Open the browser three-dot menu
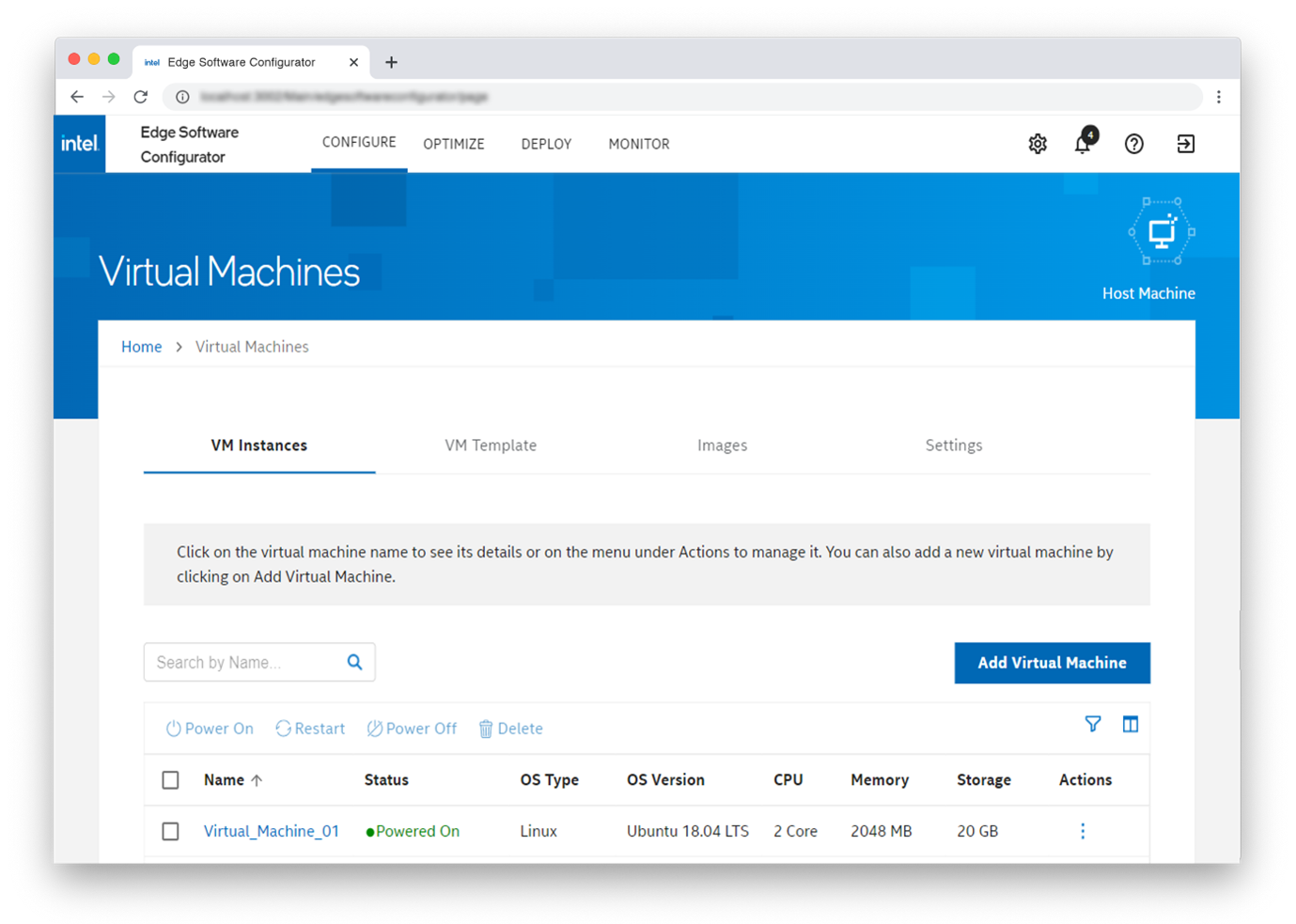The width and height of the screenshot is (1296, 924). click(1219, 97)
